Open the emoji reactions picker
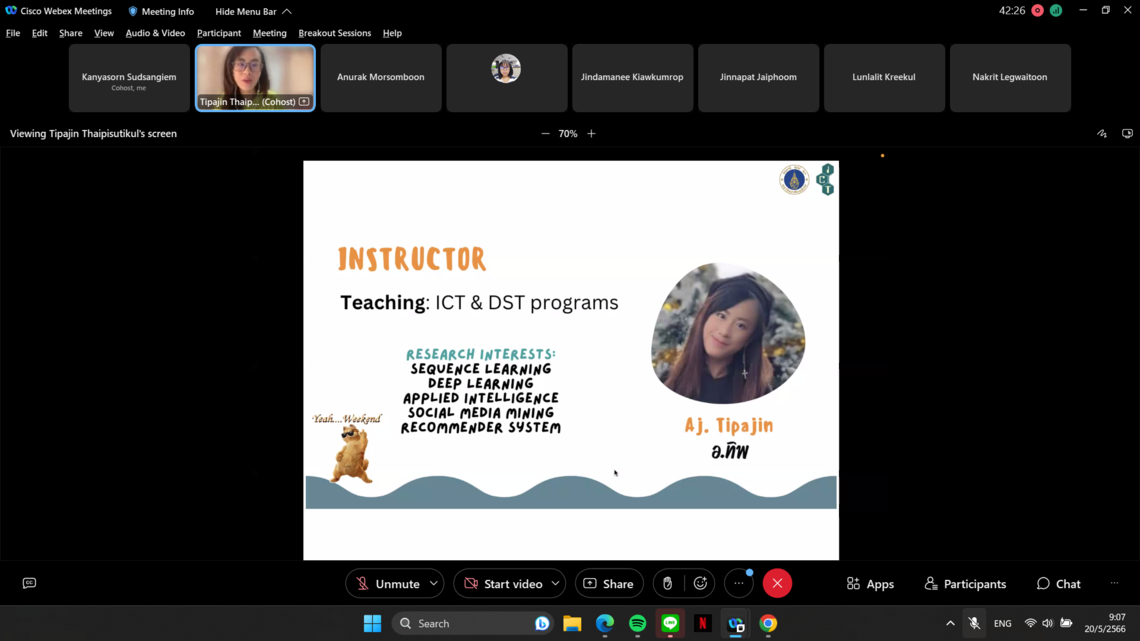This screenshot has height=641, width=1140. pos(700,584)
